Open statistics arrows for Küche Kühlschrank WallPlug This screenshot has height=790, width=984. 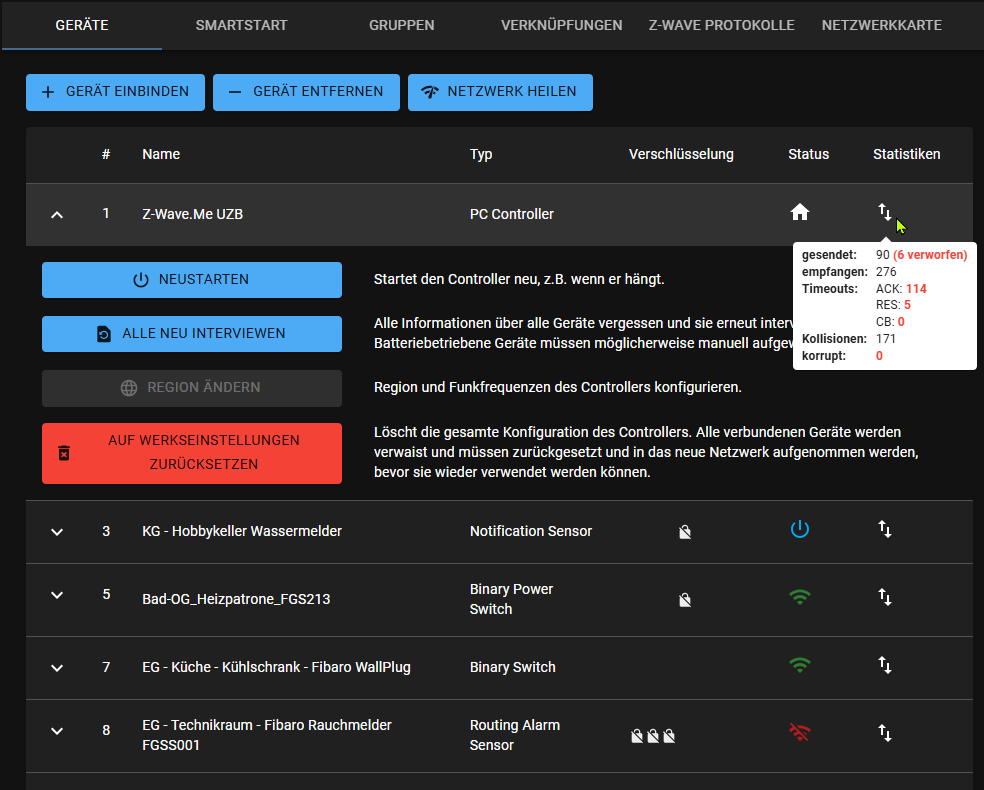pos(885,665)
